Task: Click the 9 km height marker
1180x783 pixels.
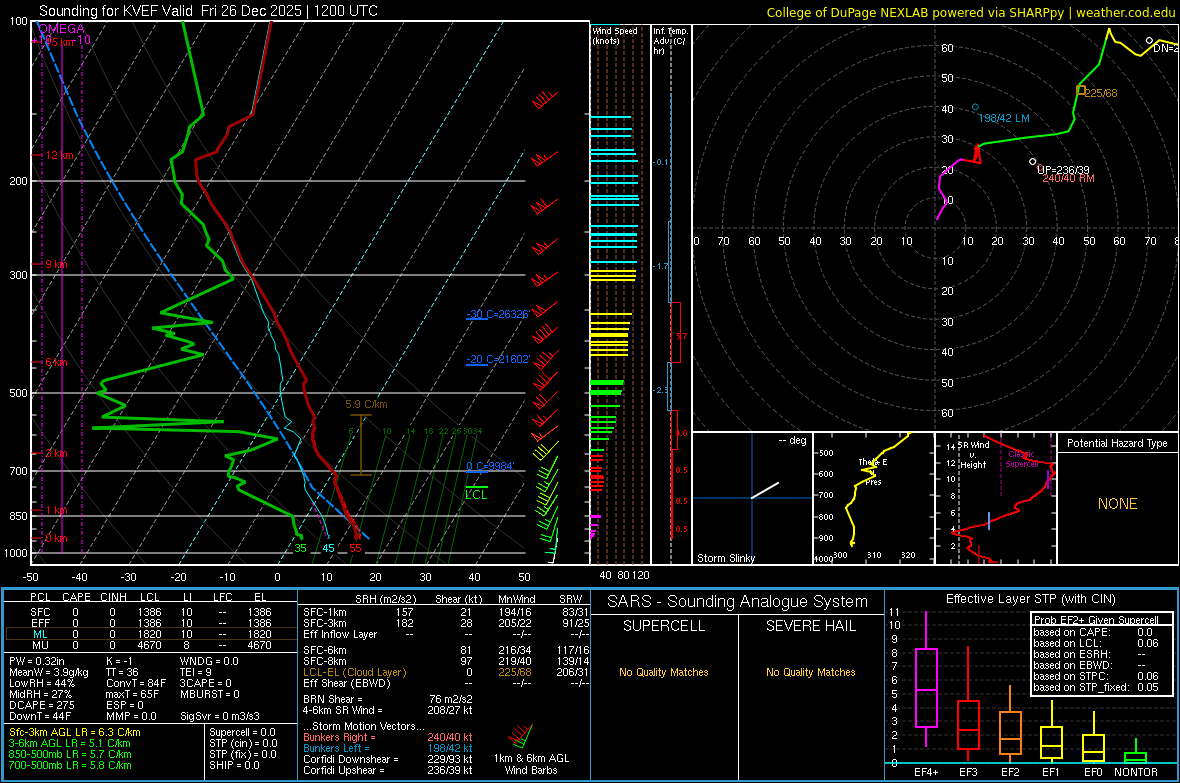Action: 56,264
